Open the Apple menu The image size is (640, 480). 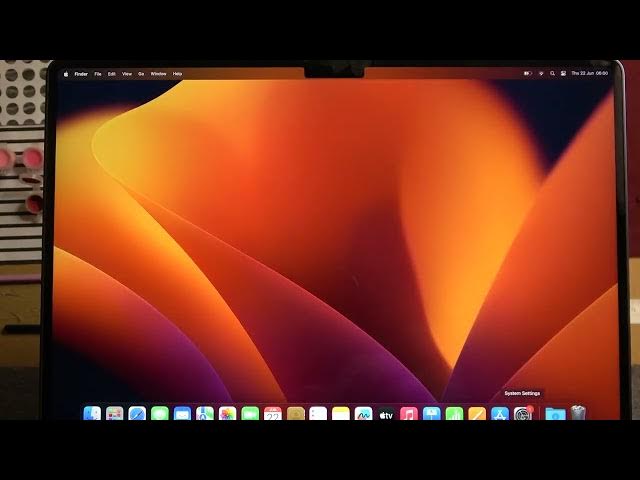tap(66, 74)
